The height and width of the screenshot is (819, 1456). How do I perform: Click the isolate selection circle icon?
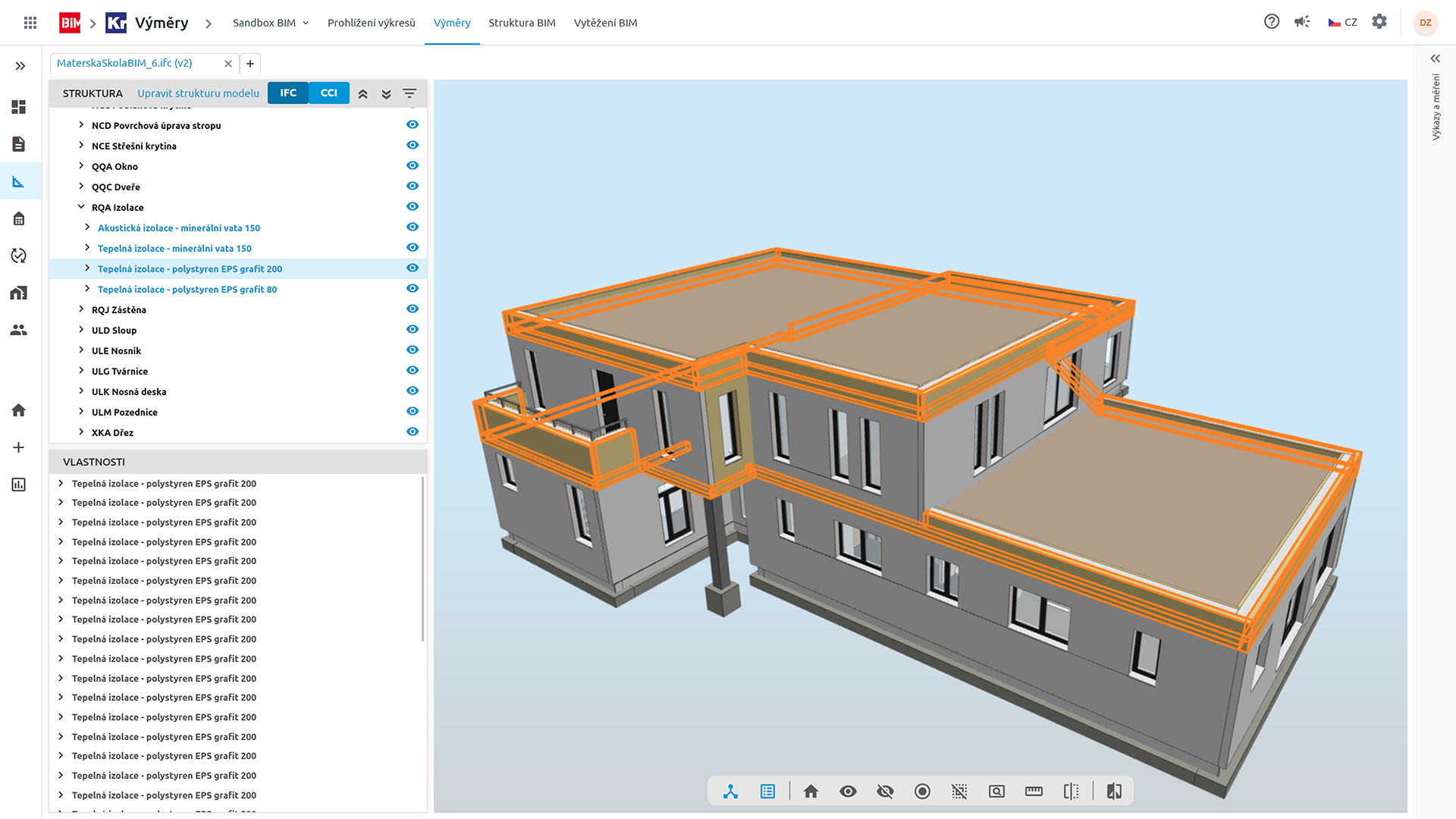point(922,792)
